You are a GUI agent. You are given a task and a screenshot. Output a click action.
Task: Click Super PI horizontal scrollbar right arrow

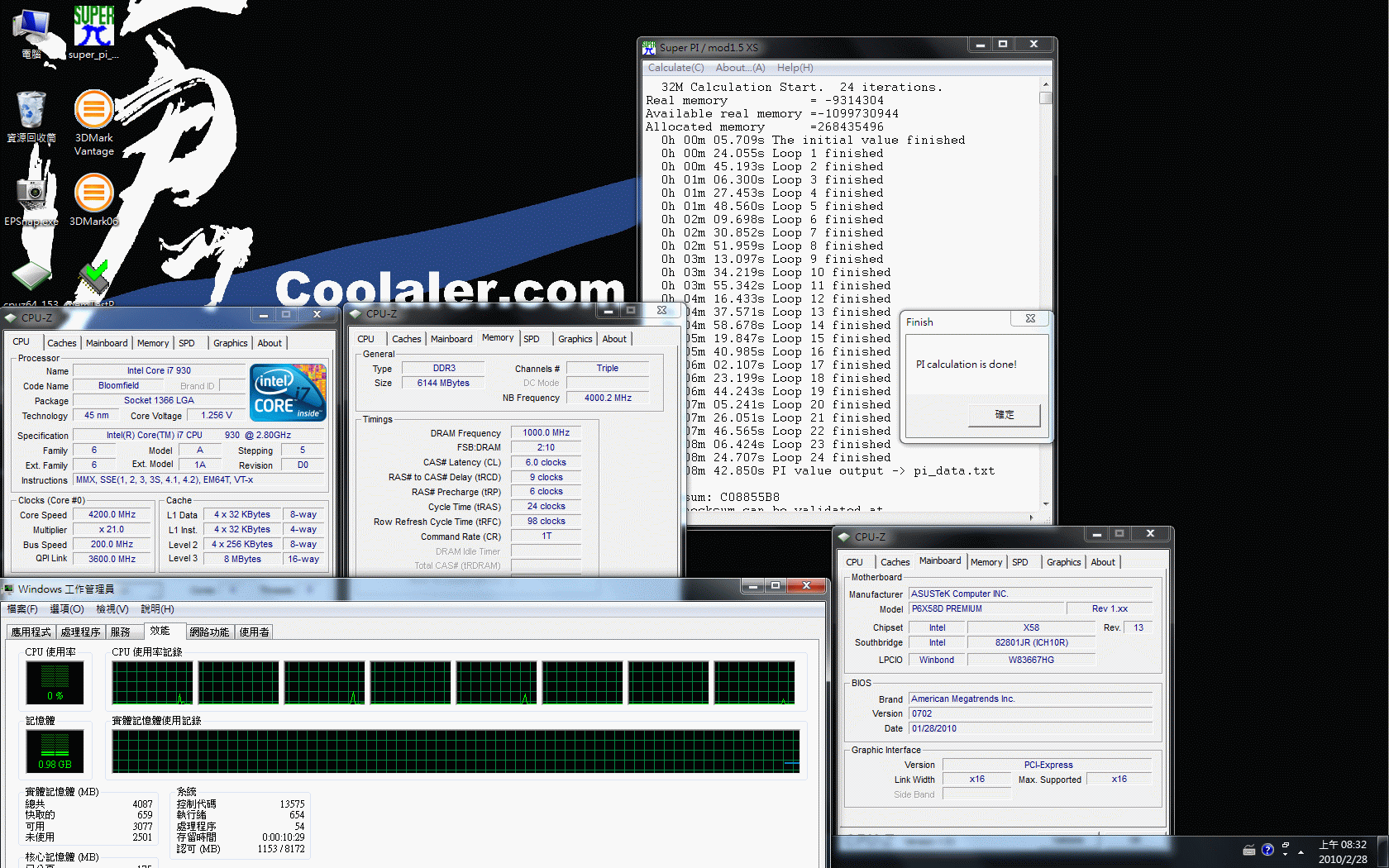(1031, 517)
